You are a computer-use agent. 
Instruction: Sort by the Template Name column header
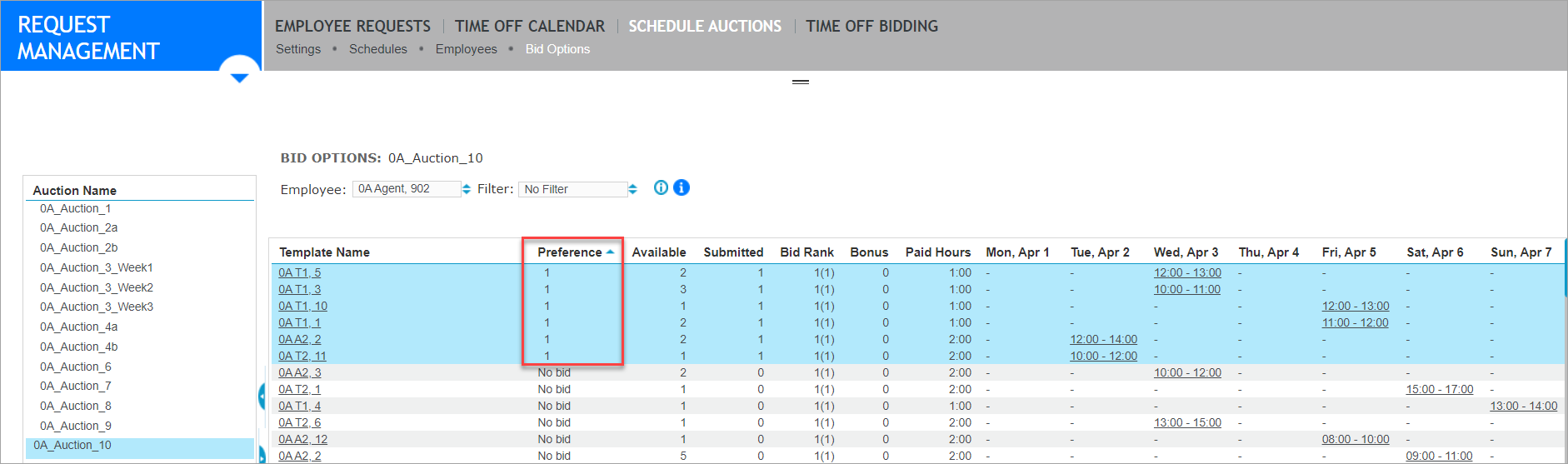pyautogui.click(x=324, y=252)
